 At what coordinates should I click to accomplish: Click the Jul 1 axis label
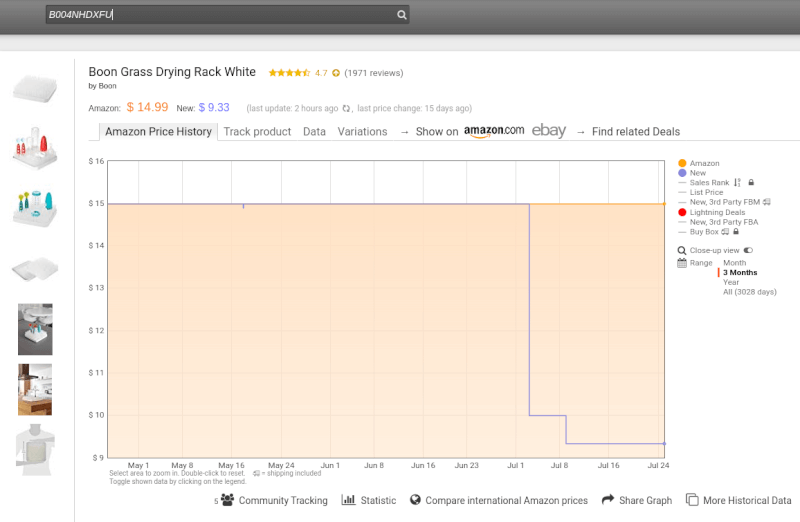click(x=515, y=465)
